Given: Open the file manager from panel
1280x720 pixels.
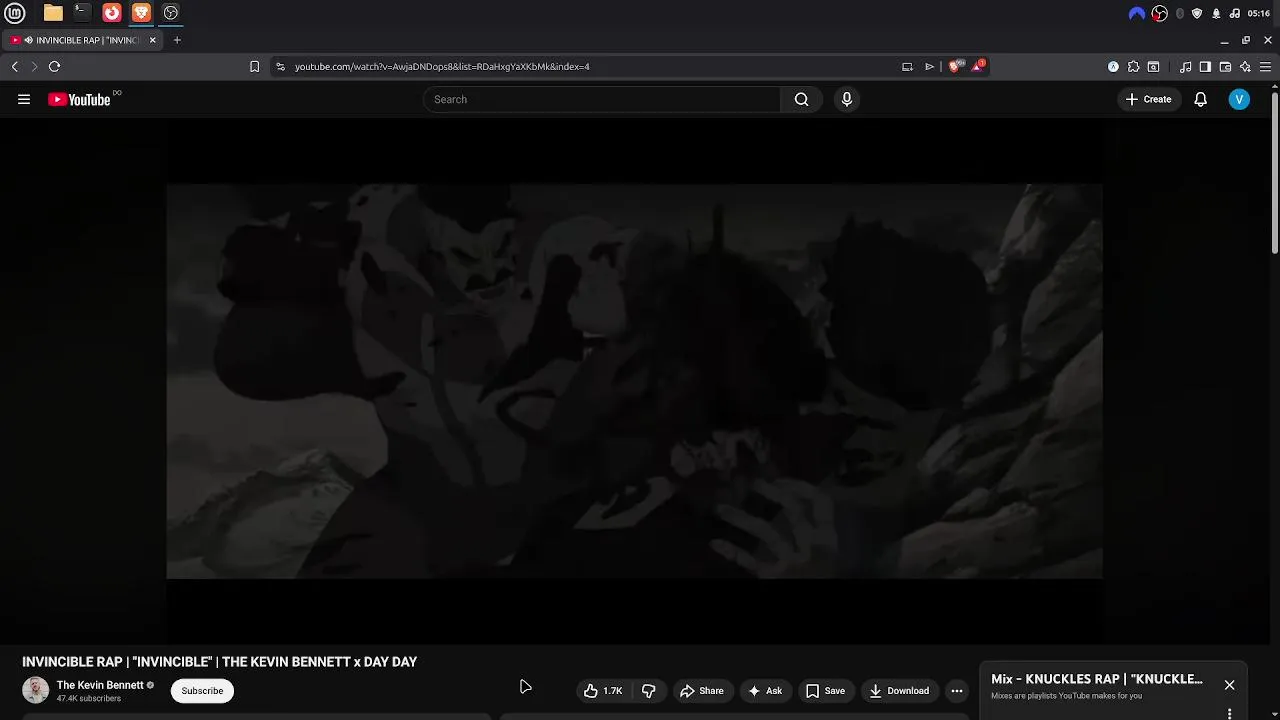Looking at the screenshot, I should pos(53,13).
